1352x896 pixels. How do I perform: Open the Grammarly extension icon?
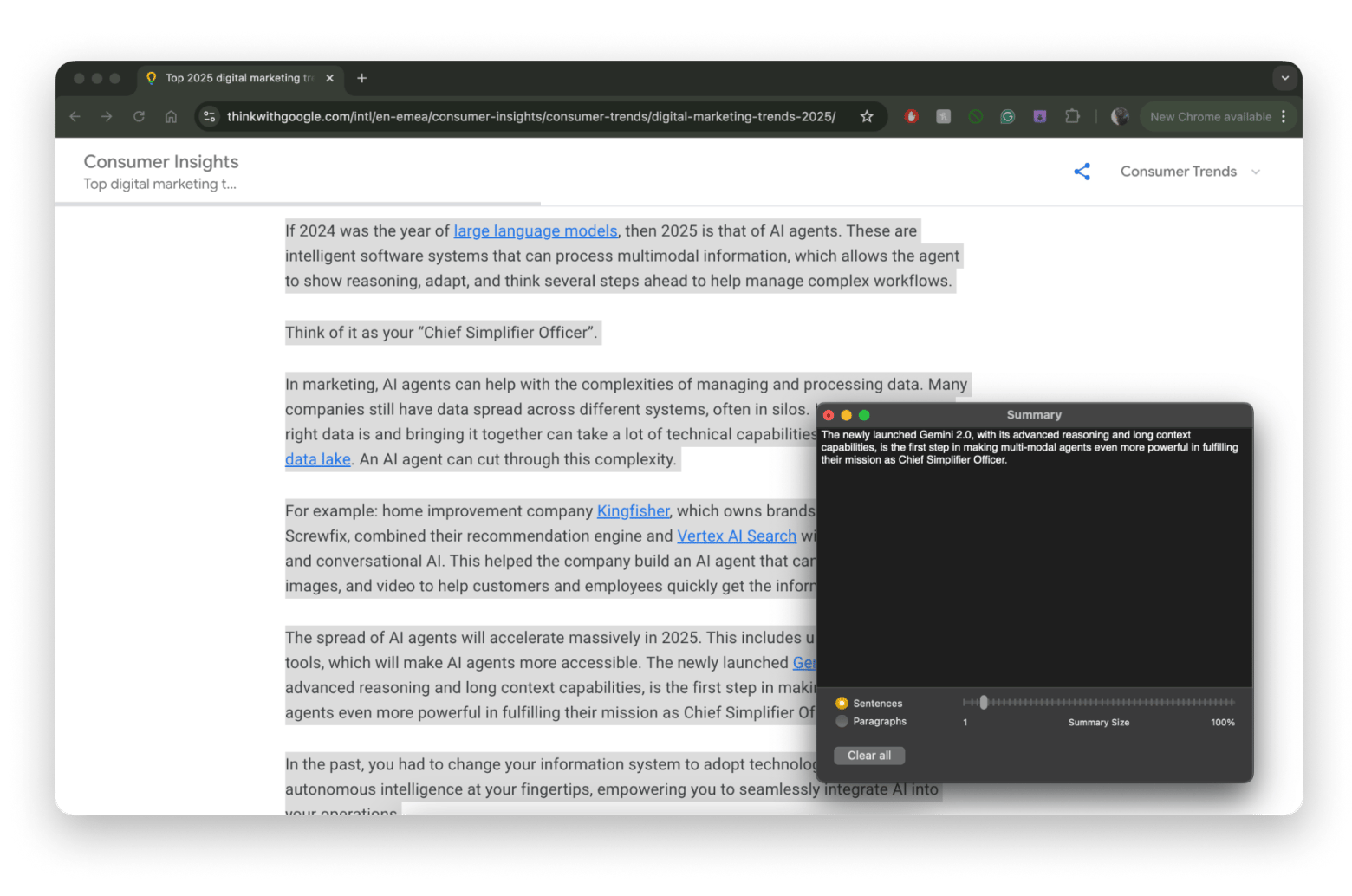tap(1007, 116)
